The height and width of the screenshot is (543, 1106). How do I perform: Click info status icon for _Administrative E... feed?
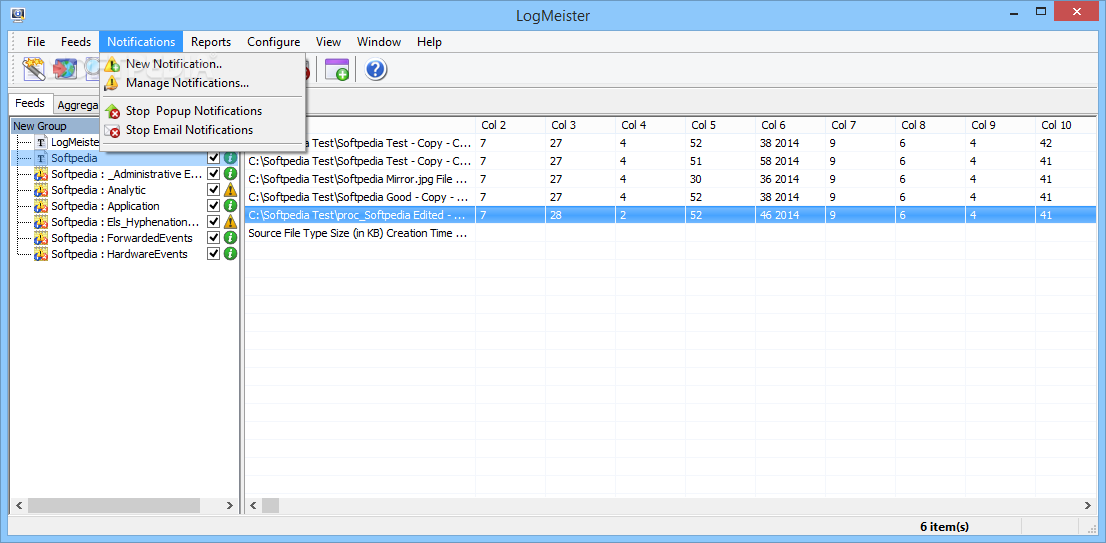230,173
